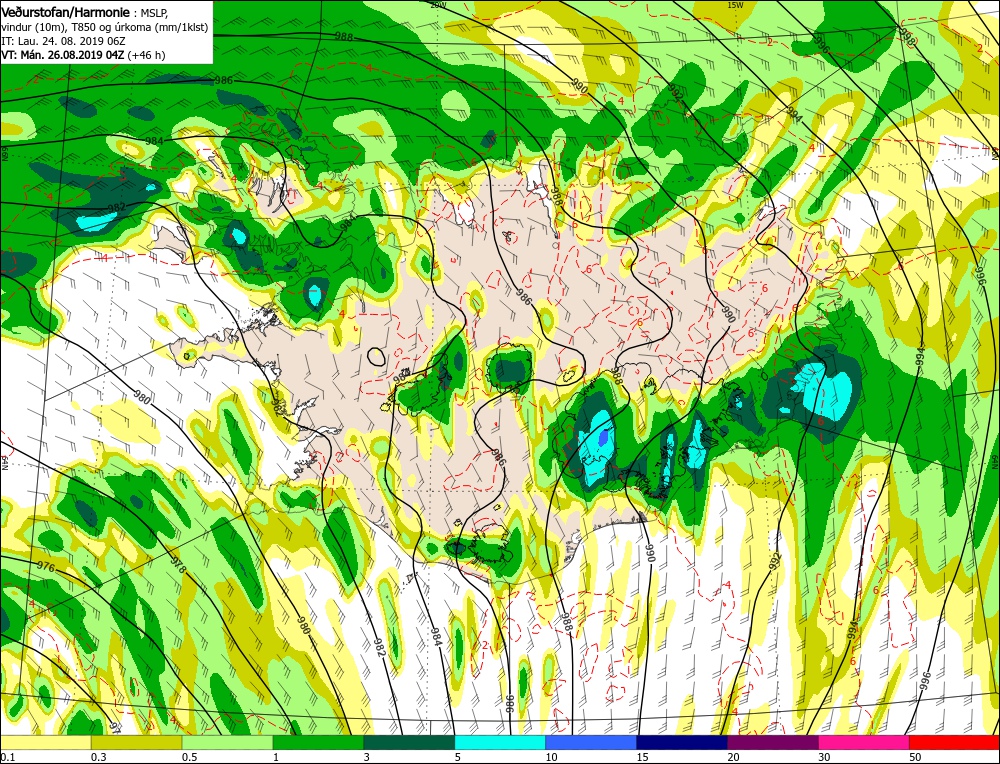Click the legend value "0.1"
The height and width of the screenshot is (764, 1000).
pos(7,757)
